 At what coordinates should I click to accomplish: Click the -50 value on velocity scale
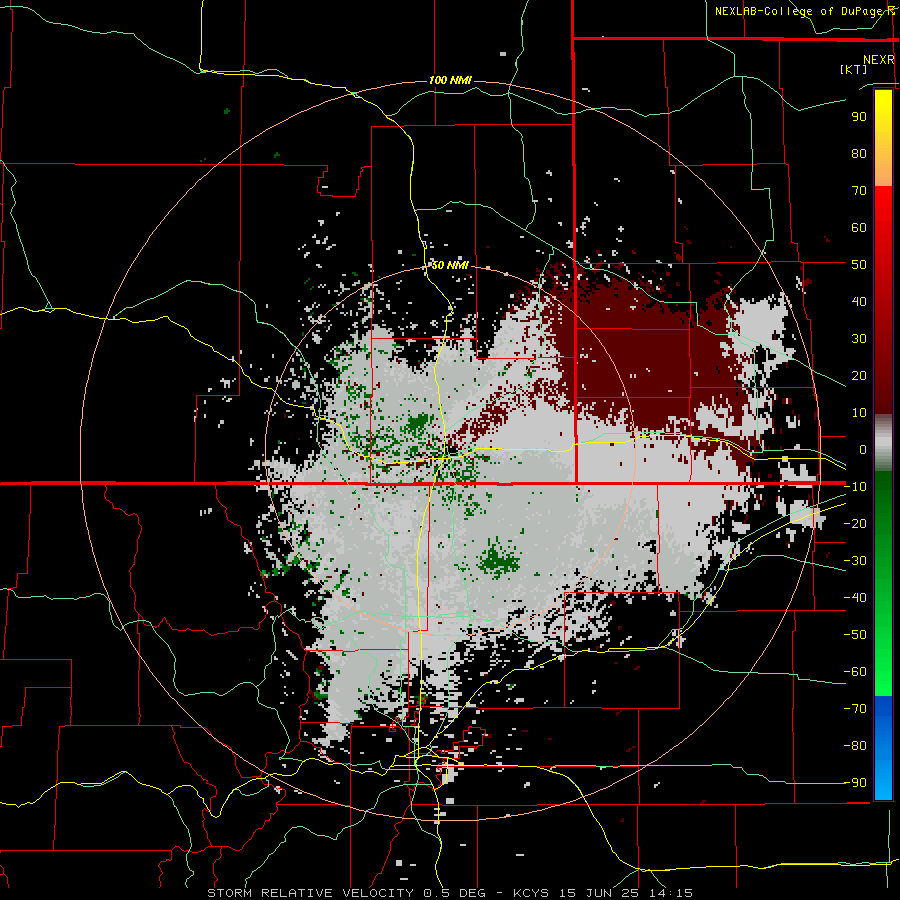(855, 635)
